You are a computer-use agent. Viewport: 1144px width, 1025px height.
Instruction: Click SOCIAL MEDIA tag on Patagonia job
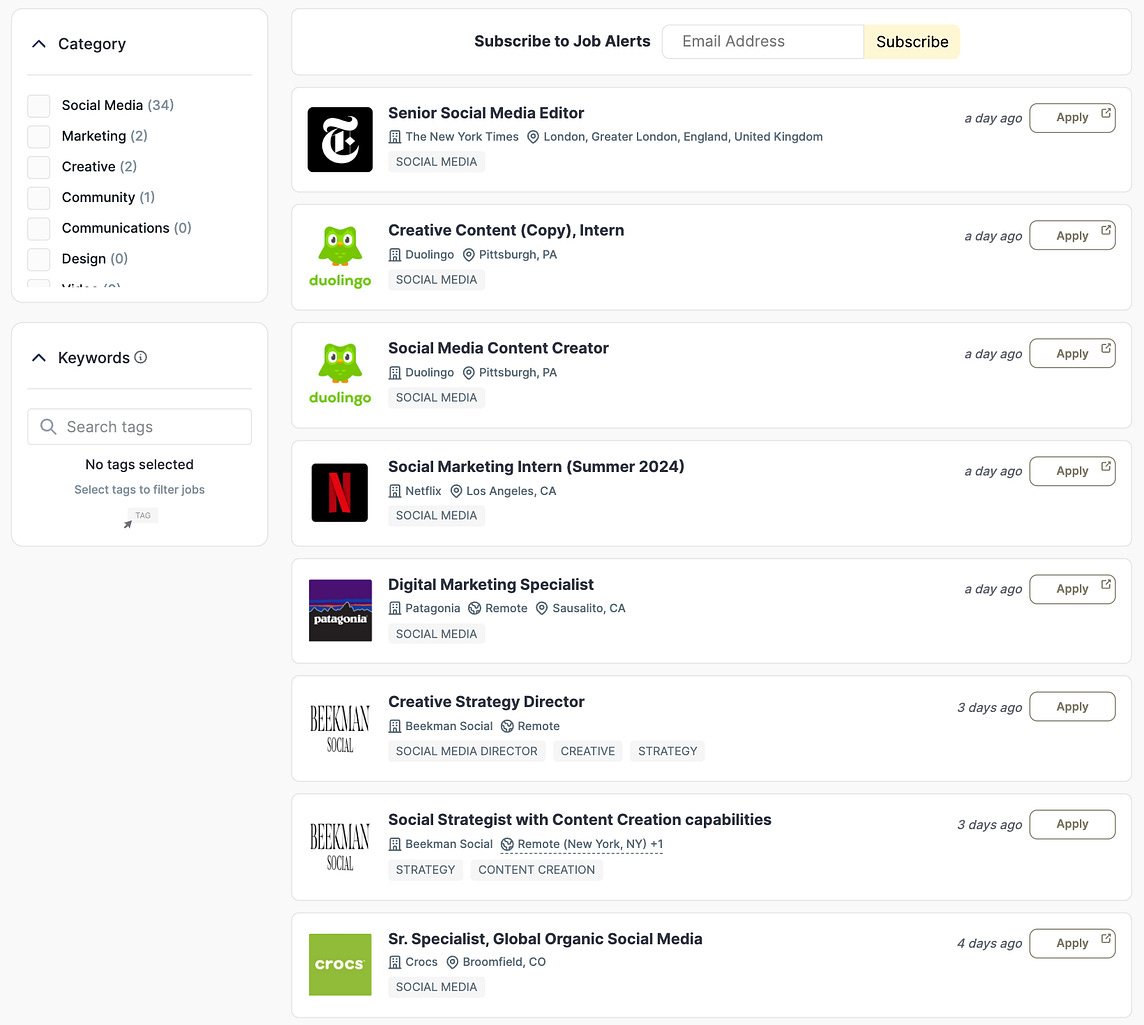click(436, 634)
